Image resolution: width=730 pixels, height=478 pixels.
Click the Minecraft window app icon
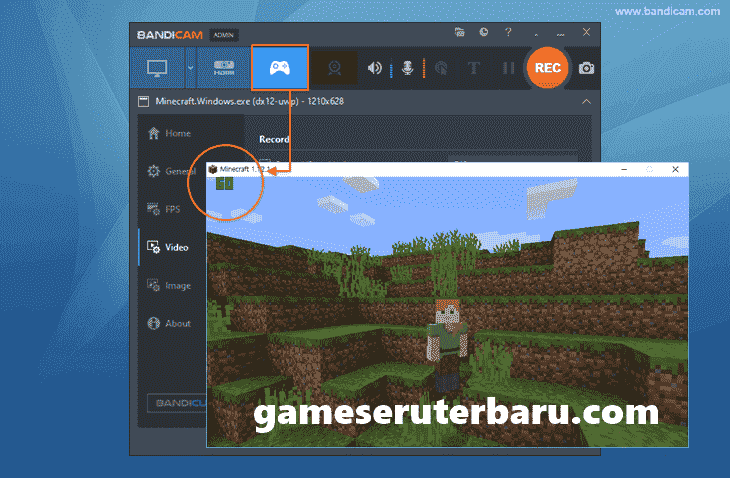213,169
